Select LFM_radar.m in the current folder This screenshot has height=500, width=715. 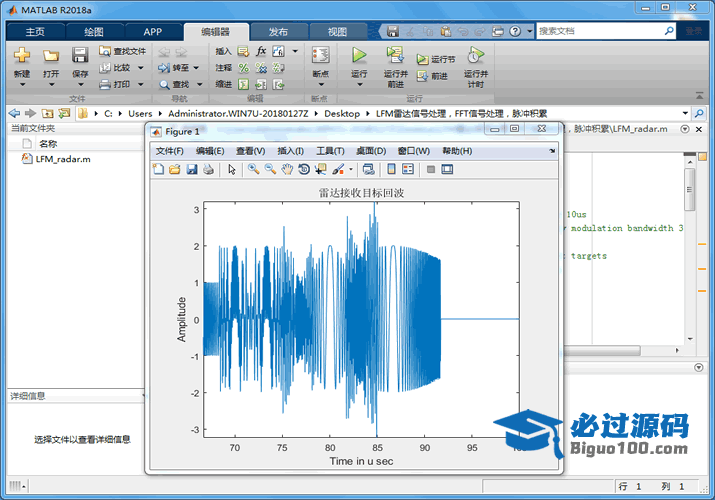(62, 158)
